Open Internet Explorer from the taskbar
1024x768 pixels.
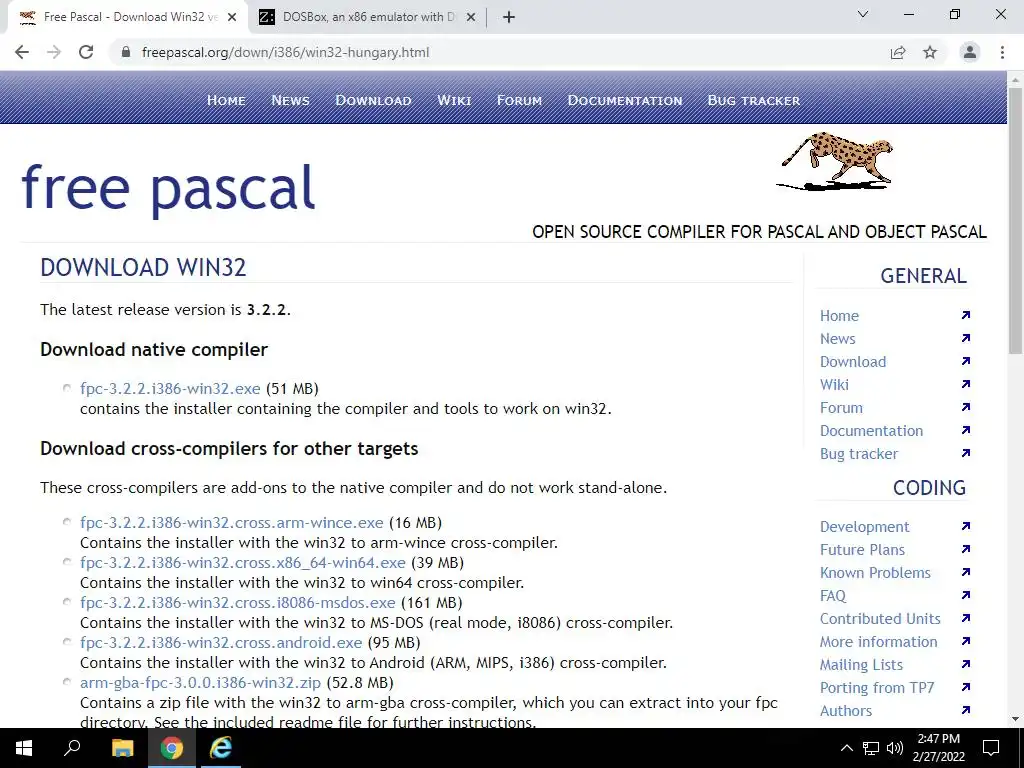click(x=221, y=748)
